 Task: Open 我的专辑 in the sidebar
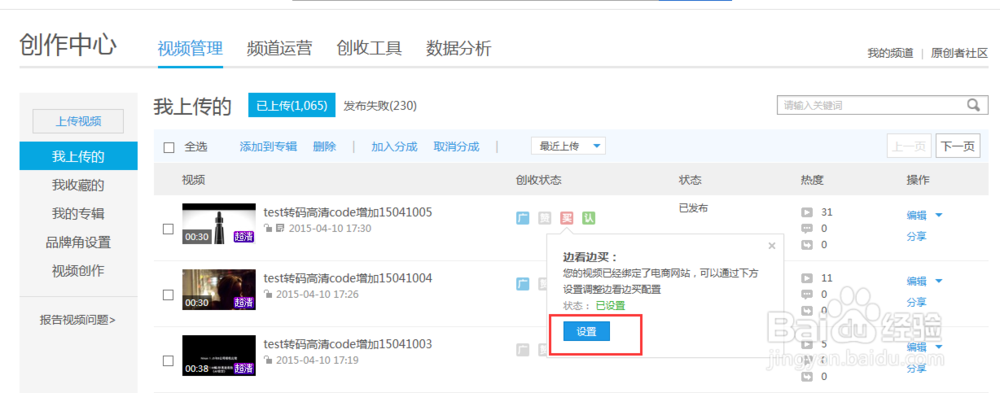coord(78,214)
